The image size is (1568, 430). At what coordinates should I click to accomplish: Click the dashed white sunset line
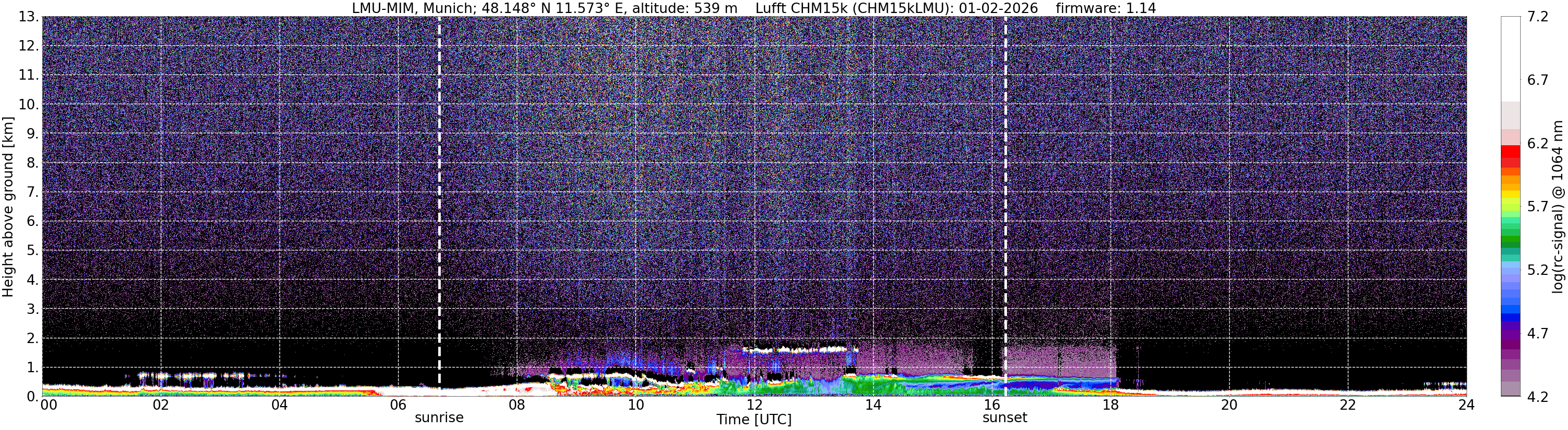click(x=1005, y=207)
